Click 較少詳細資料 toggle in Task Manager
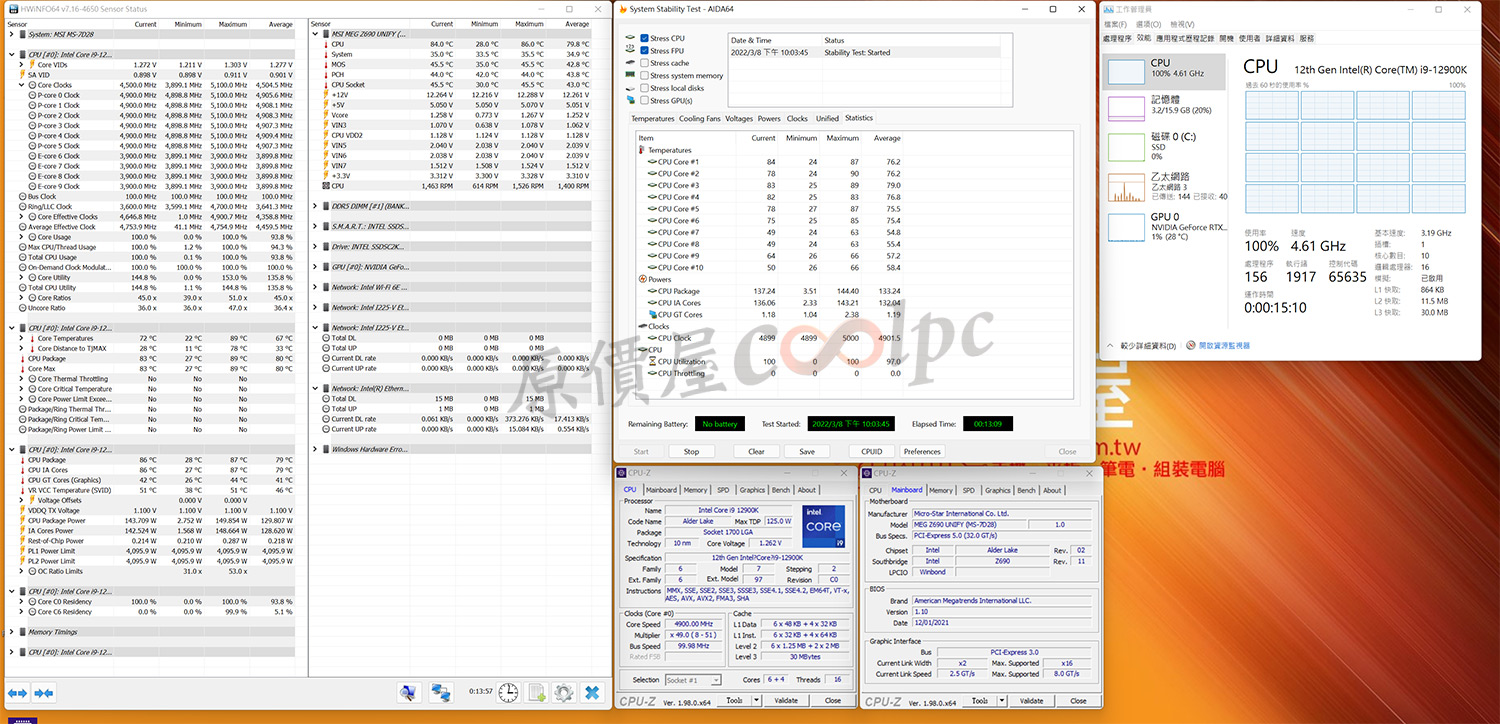This screenshot has height=724, width=1500. pyautogui.click(x=1142, y=345)
